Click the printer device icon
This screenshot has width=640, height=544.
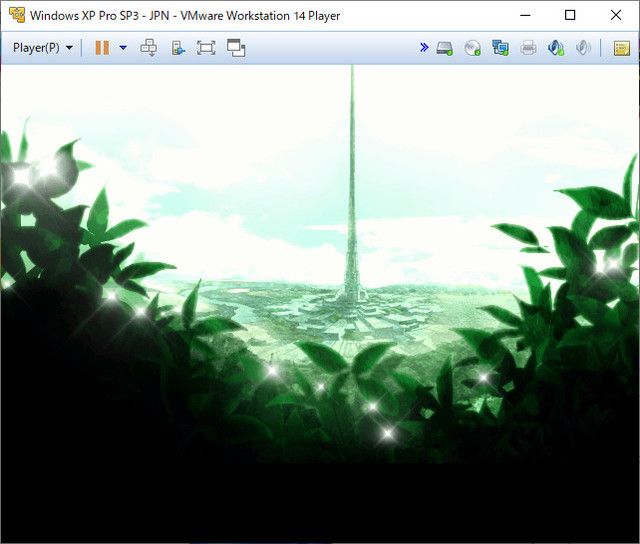(528, 48)
